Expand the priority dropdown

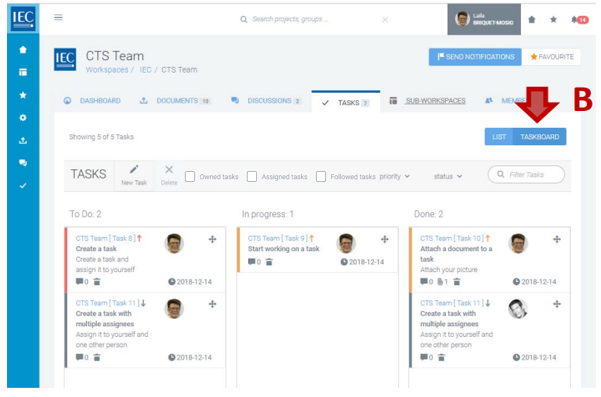coord(395,177)
